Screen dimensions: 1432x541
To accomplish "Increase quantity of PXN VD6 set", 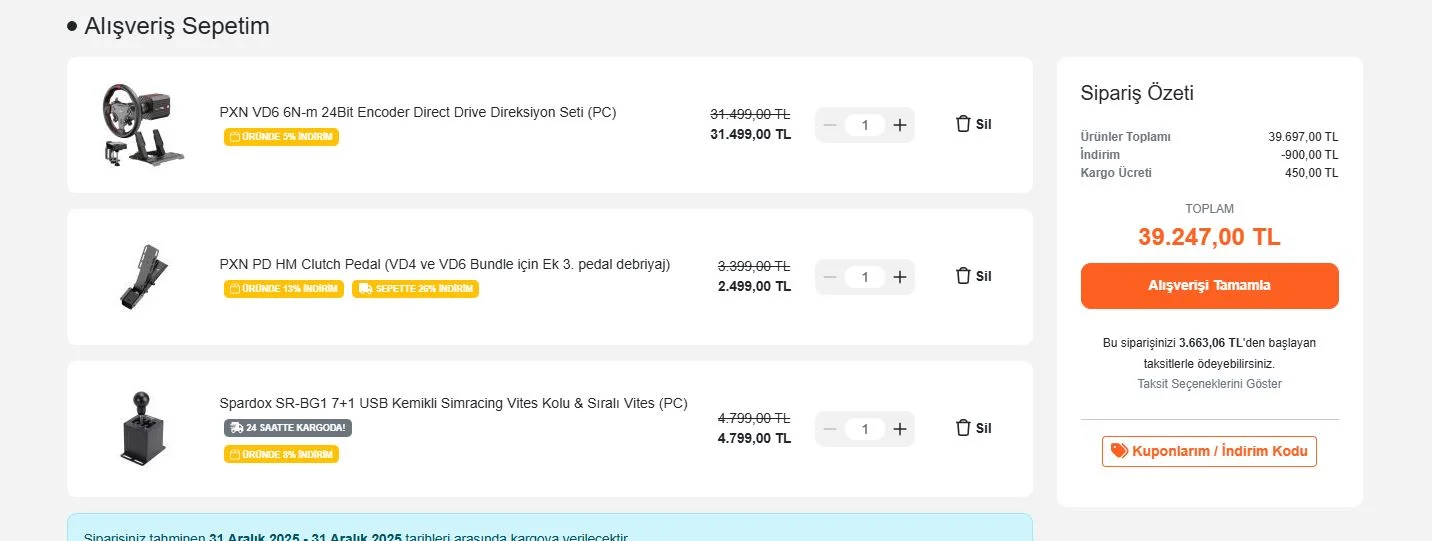I will pyautogui.click(x=900, y=125).
